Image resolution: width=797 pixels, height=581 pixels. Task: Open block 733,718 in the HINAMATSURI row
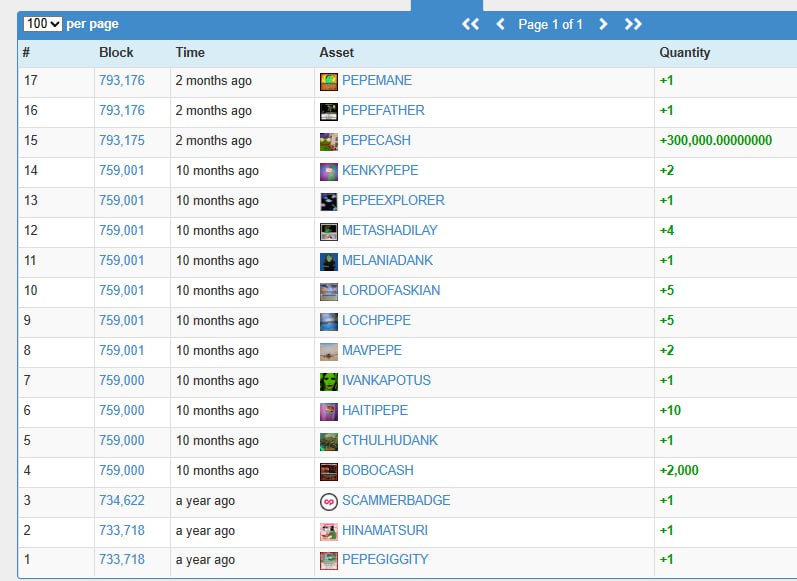coord(122,530)
